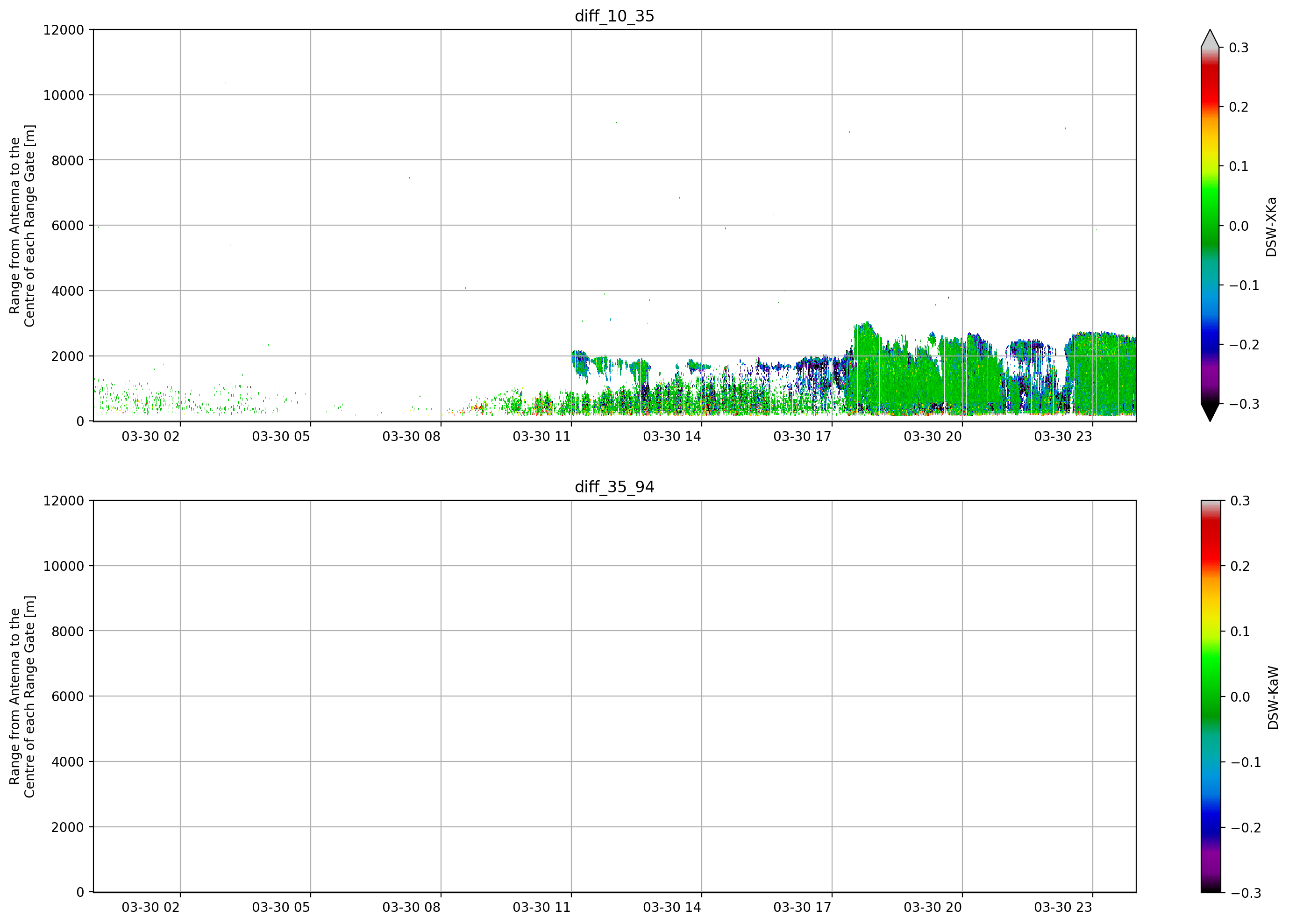Click the 2000 y-tick of diff_35_94 plot
Viewport: 1289px width, 924px height.
68,827
